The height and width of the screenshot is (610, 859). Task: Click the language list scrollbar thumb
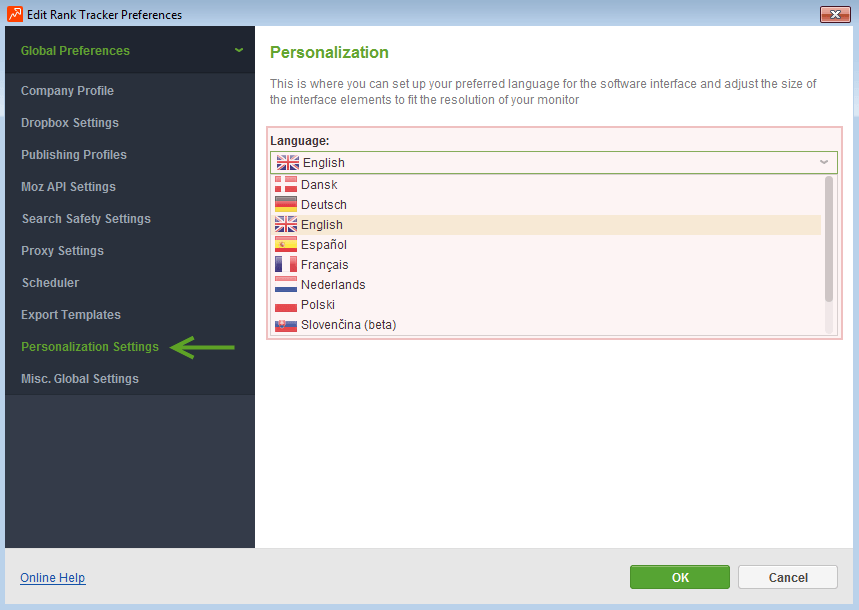(x=828, y=238)
